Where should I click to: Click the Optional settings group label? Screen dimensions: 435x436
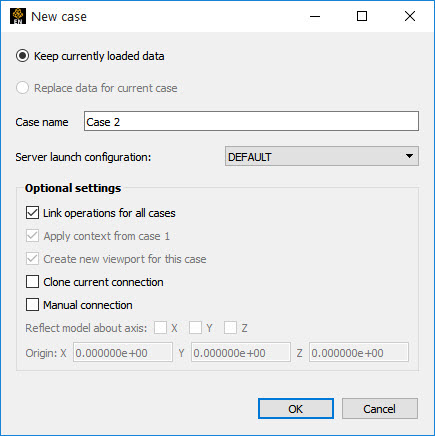[x=73, y=188]
